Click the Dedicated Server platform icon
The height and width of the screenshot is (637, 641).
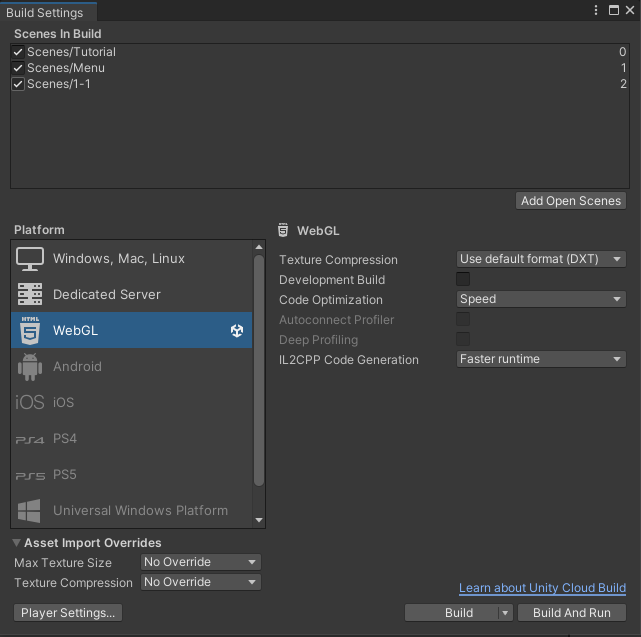(30, 295)
